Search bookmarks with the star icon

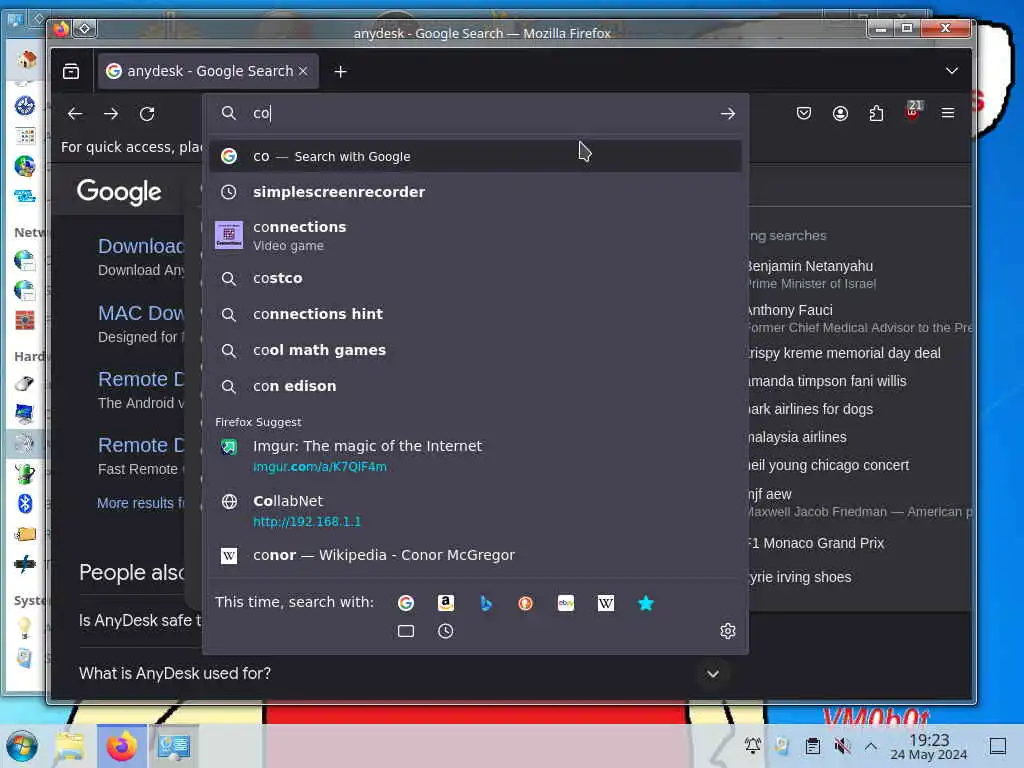[645, 603]
